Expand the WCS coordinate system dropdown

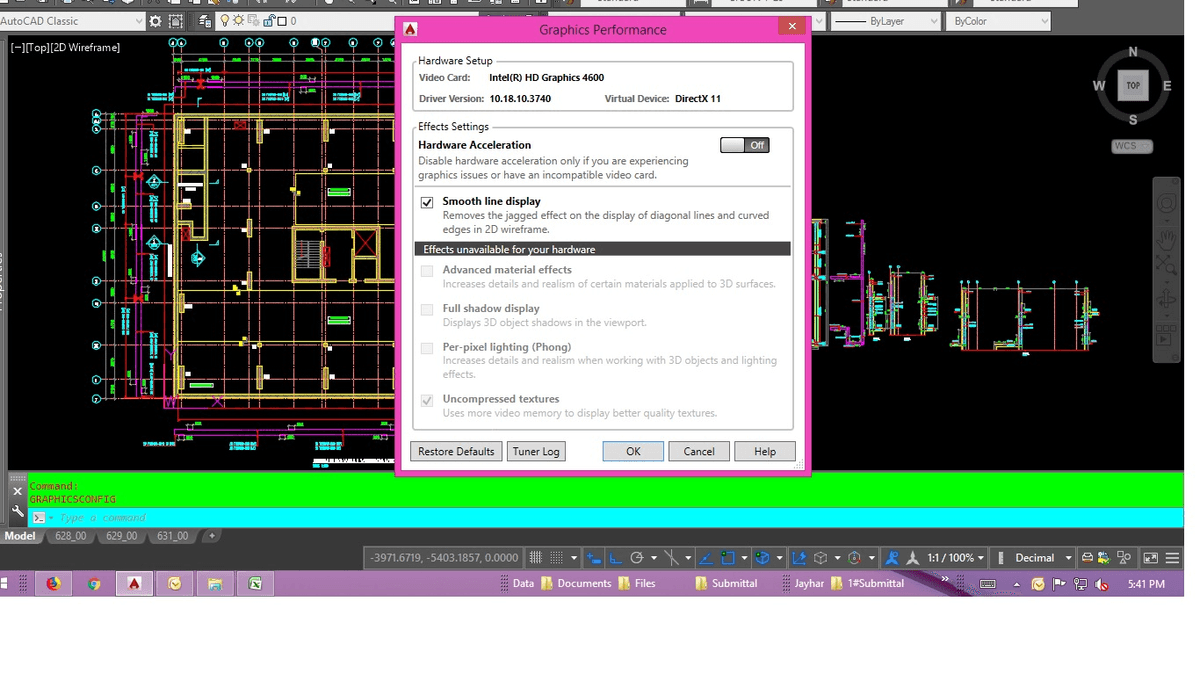[1131, 146]
